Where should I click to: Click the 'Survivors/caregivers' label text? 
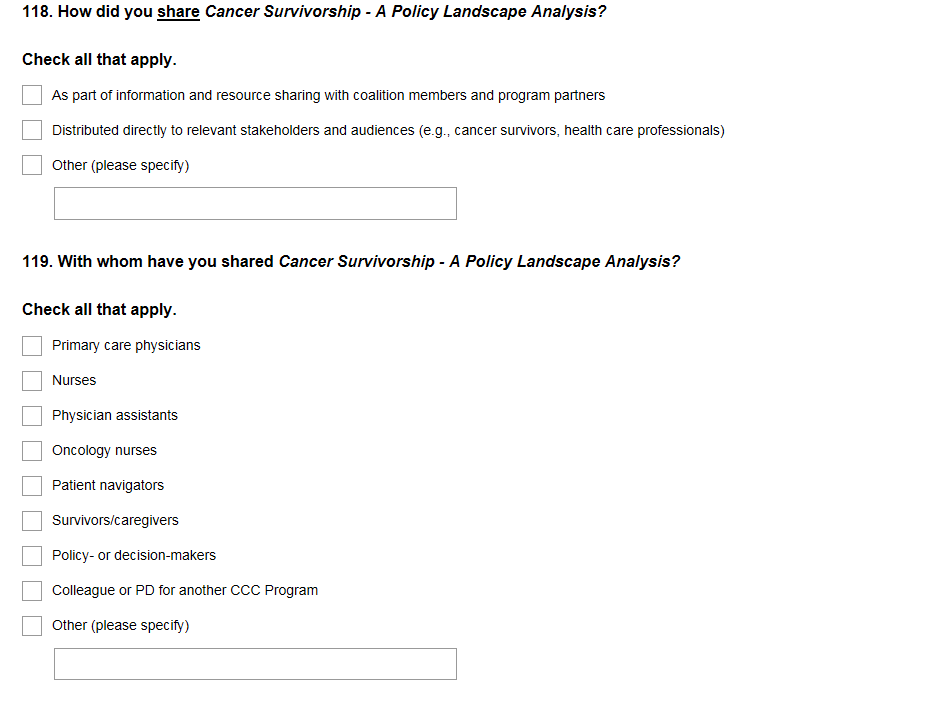(115, 521)
